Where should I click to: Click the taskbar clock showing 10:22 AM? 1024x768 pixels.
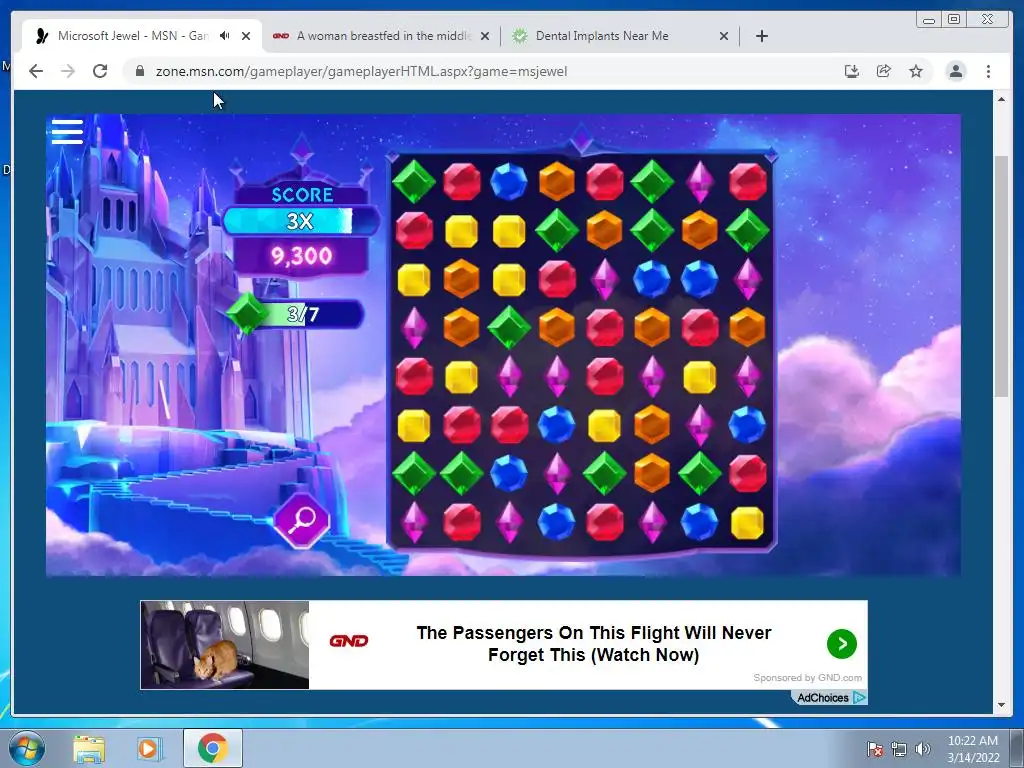click(x=973, y=749)
